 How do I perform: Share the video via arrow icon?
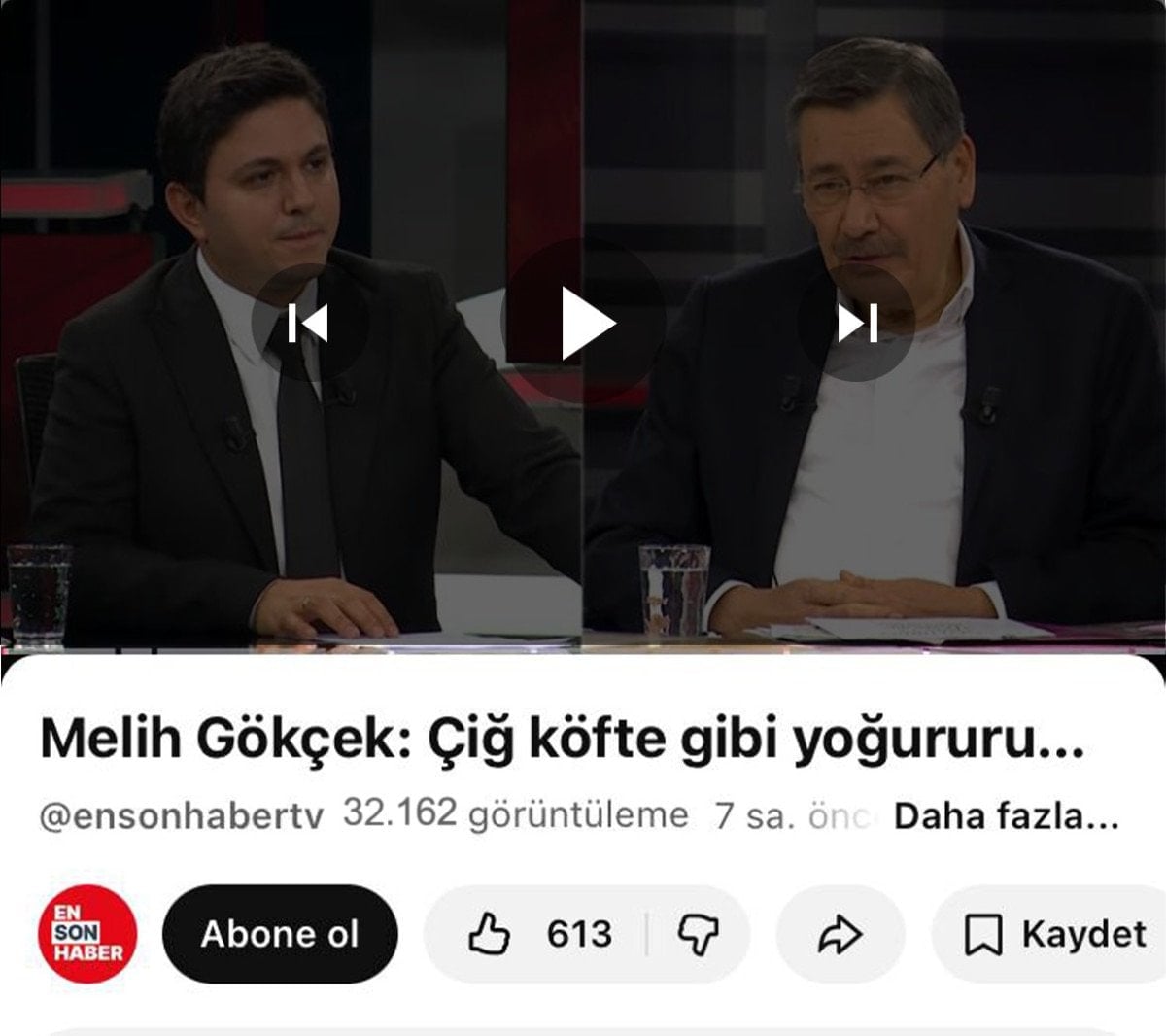point(840,934)
